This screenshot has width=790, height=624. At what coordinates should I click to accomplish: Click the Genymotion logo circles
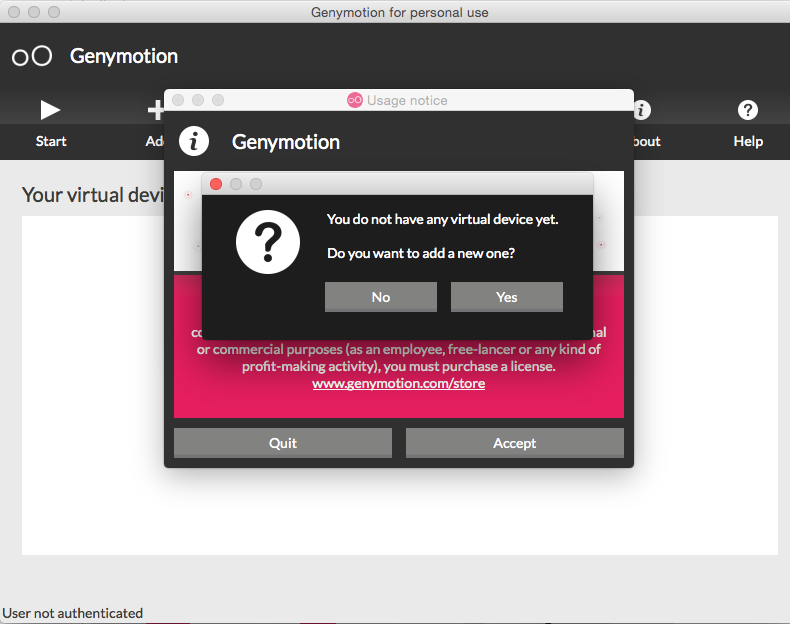coord(32,56)
